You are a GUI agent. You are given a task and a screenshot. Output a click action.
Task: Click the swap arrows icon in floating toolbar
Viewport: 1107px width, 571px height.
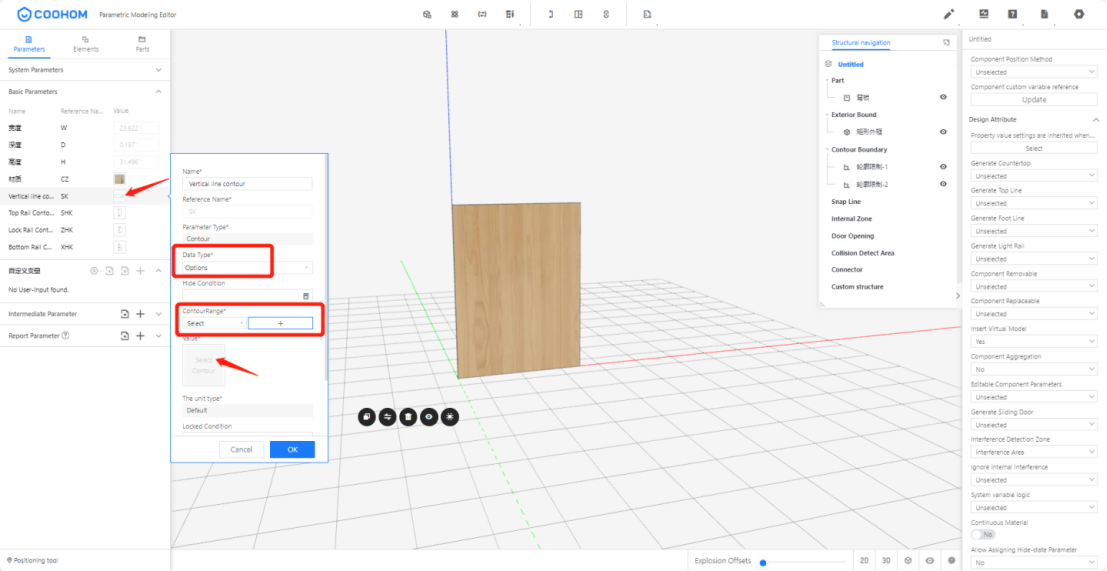coord(387,416)
